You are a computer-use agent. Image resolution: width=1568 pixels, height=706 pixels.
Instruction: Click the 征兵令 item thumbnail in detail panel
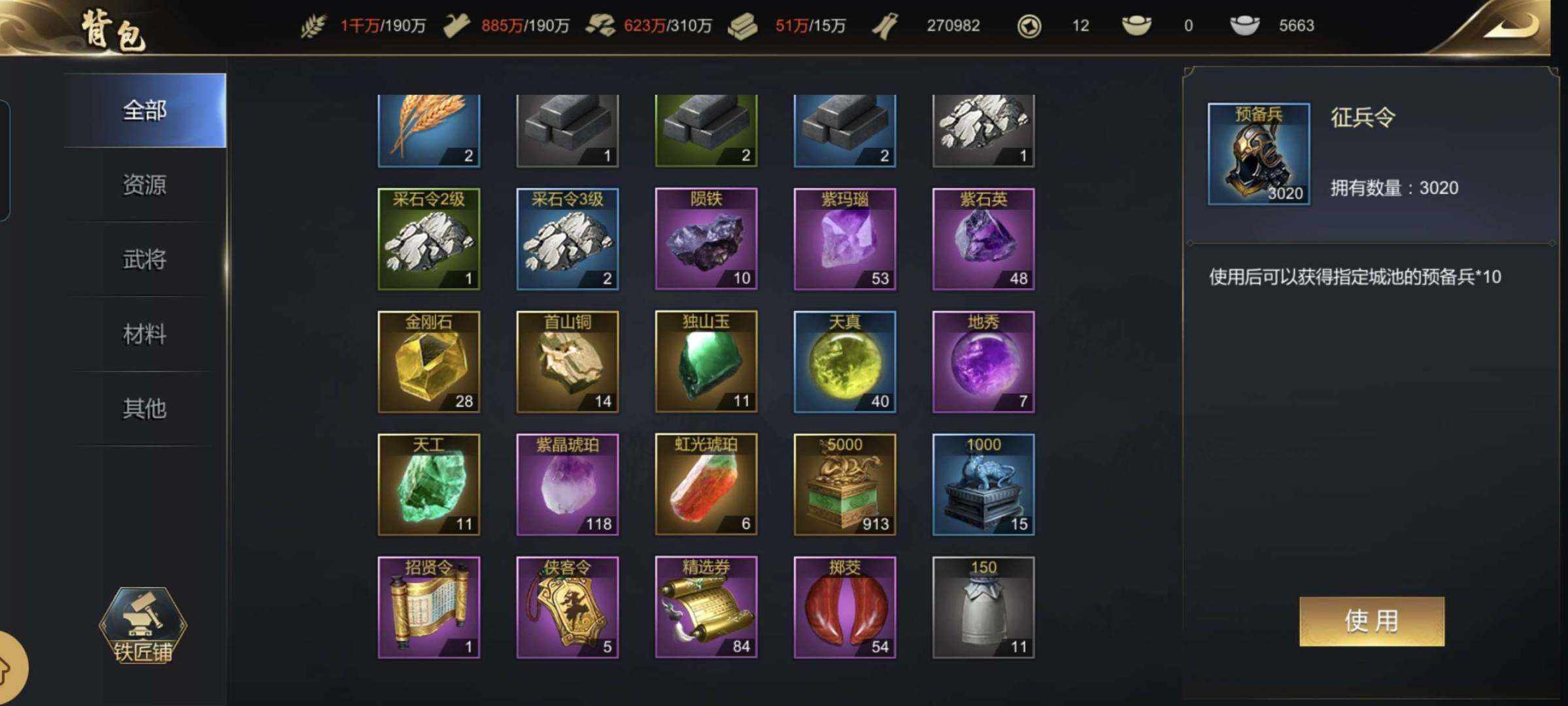[x=1259, y=154]
